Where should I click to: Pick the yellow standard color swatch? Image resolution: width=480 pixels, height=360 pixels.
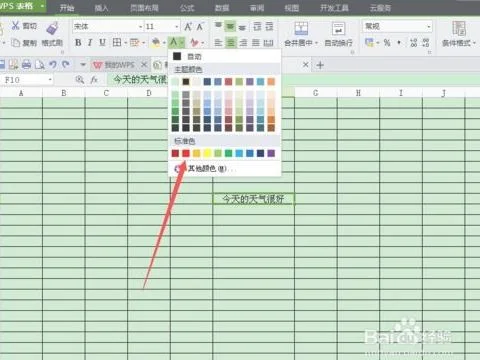pos(207,153)
